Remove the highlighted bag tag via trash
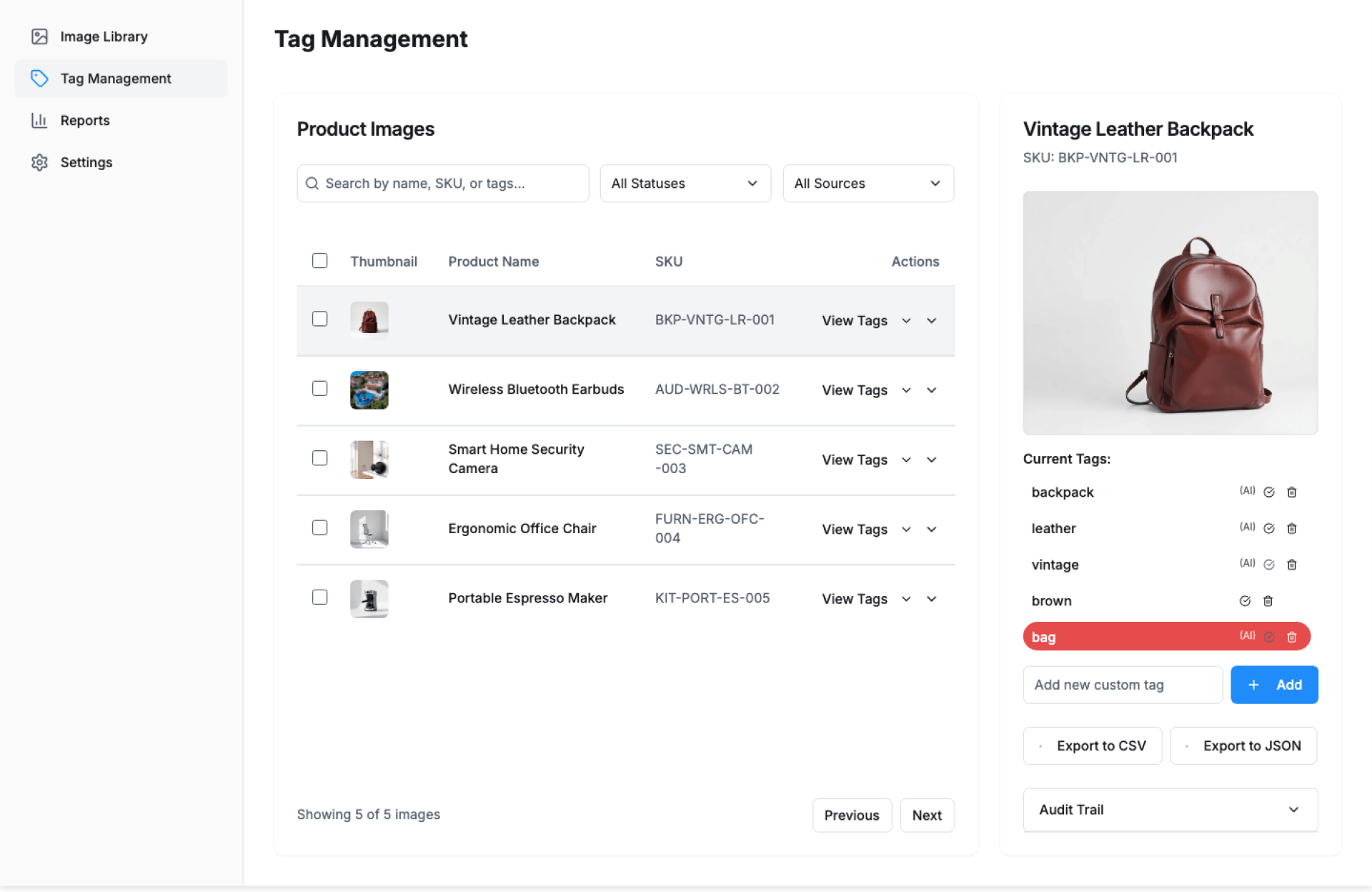 [x=1291, y=637]
